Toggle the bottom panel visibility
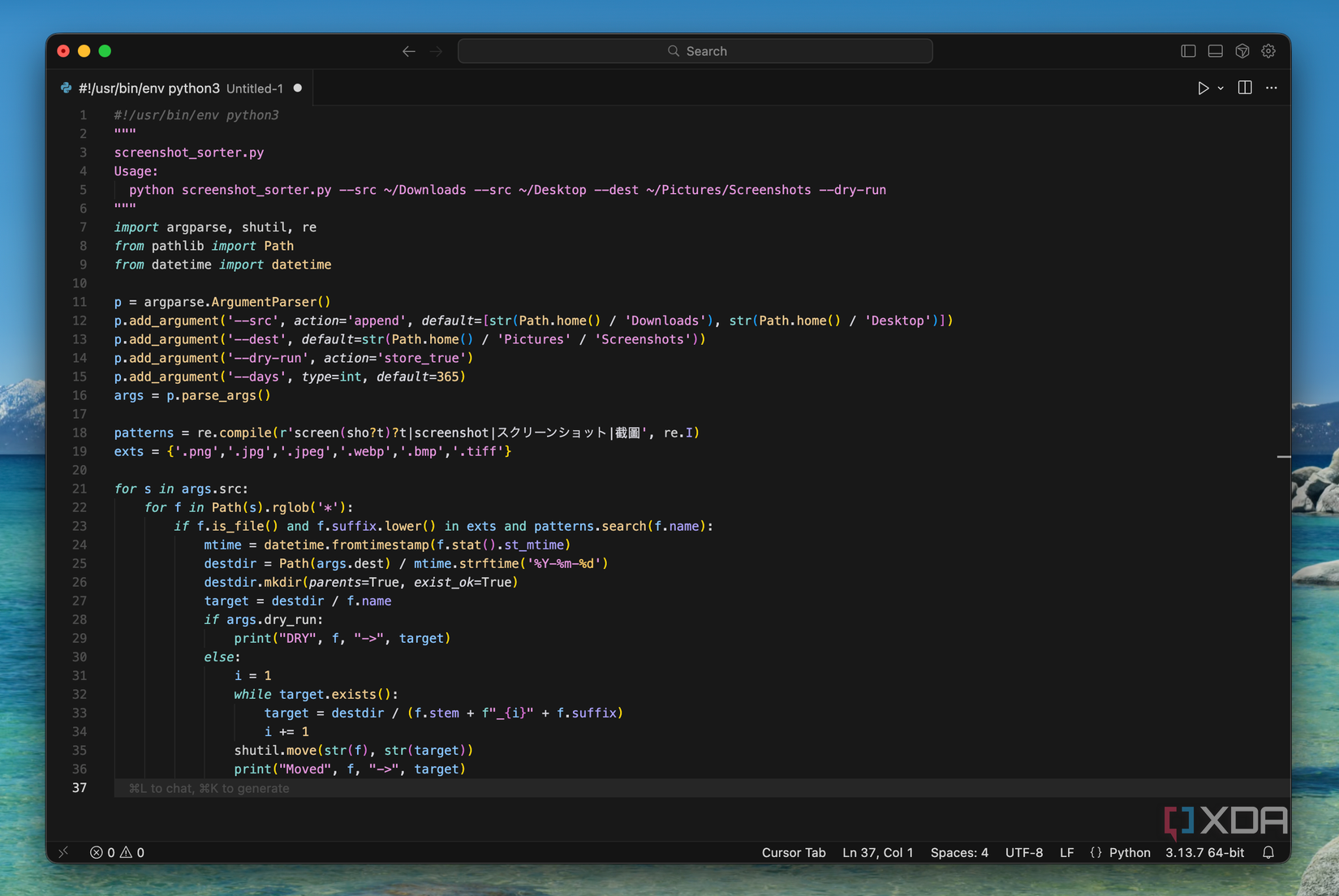This screenshot has height=896, width=1339. click(x=1215, y=51)
